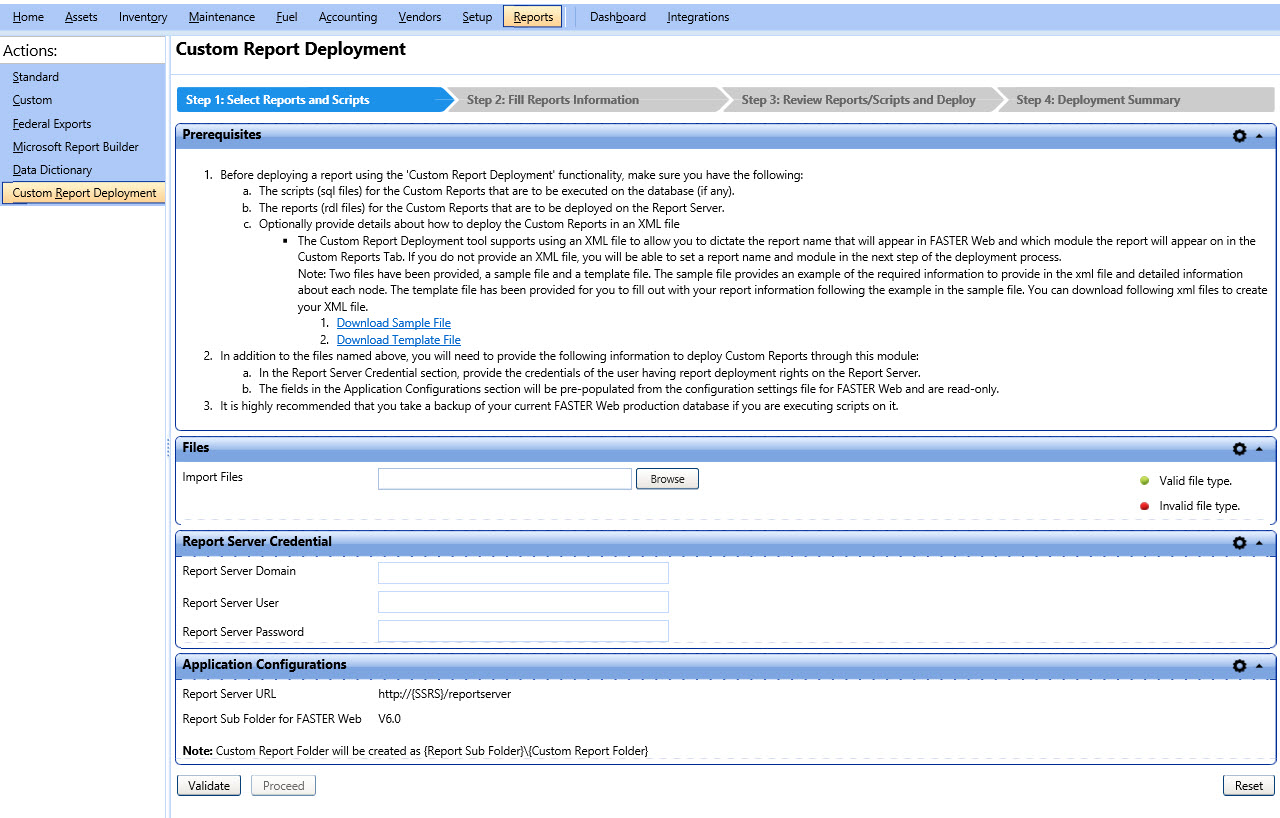Open Application Configurations gear settings
This screenshot has height=818, width=1280.
1239,666
